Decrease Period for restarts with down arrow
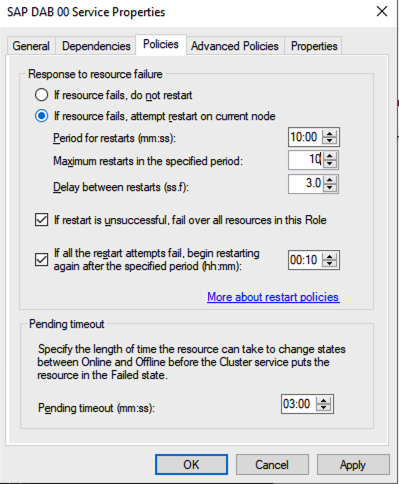399x484 pixels. click(330, 141)
